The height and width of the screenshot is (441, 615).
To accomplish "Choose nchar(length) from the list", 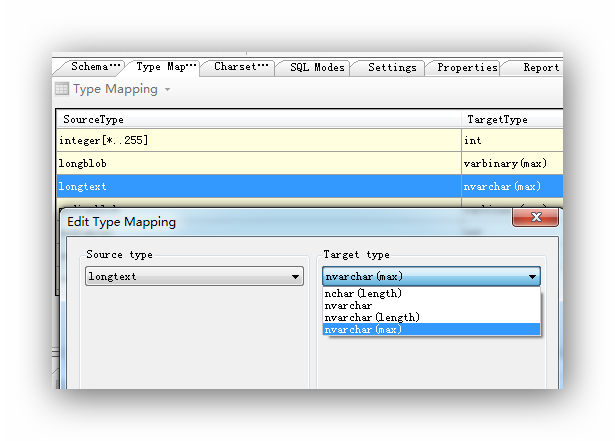I will [x=431, y=293].
